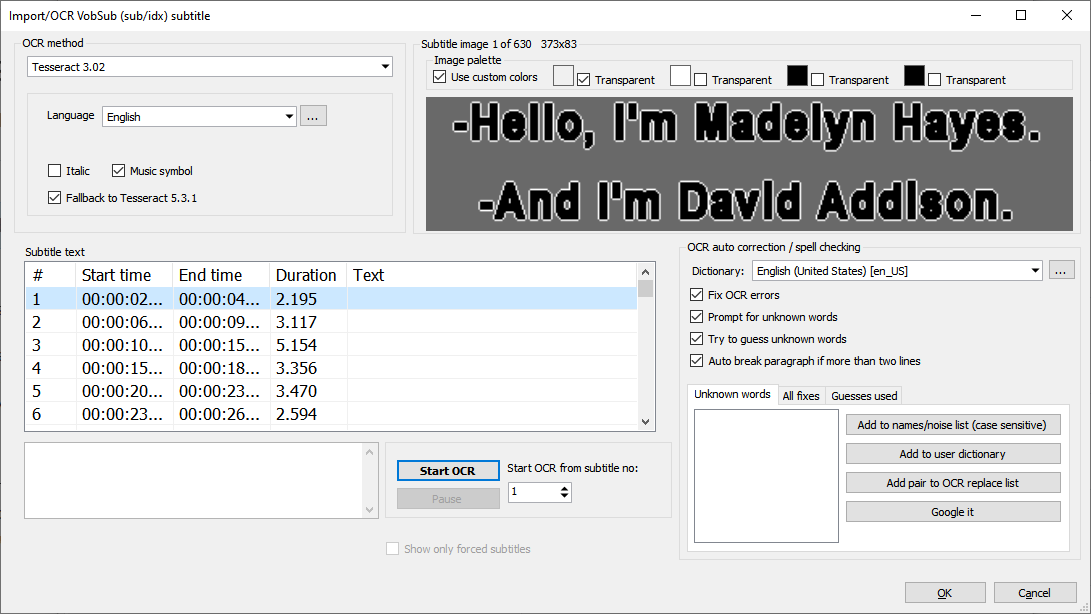Uncheck Fallback to Tesseract 5.3.1
Viewport: 1091px width, 614px height.
tap(54, 196)
